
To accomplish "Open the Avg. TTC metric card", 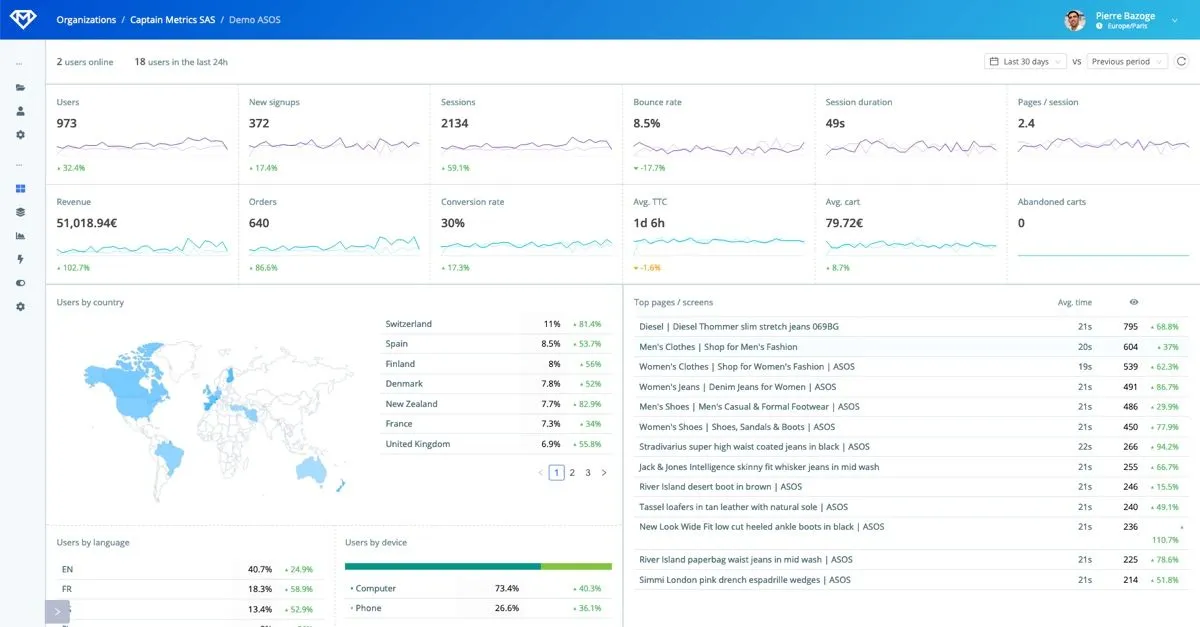I will click(x=718, y=234).
